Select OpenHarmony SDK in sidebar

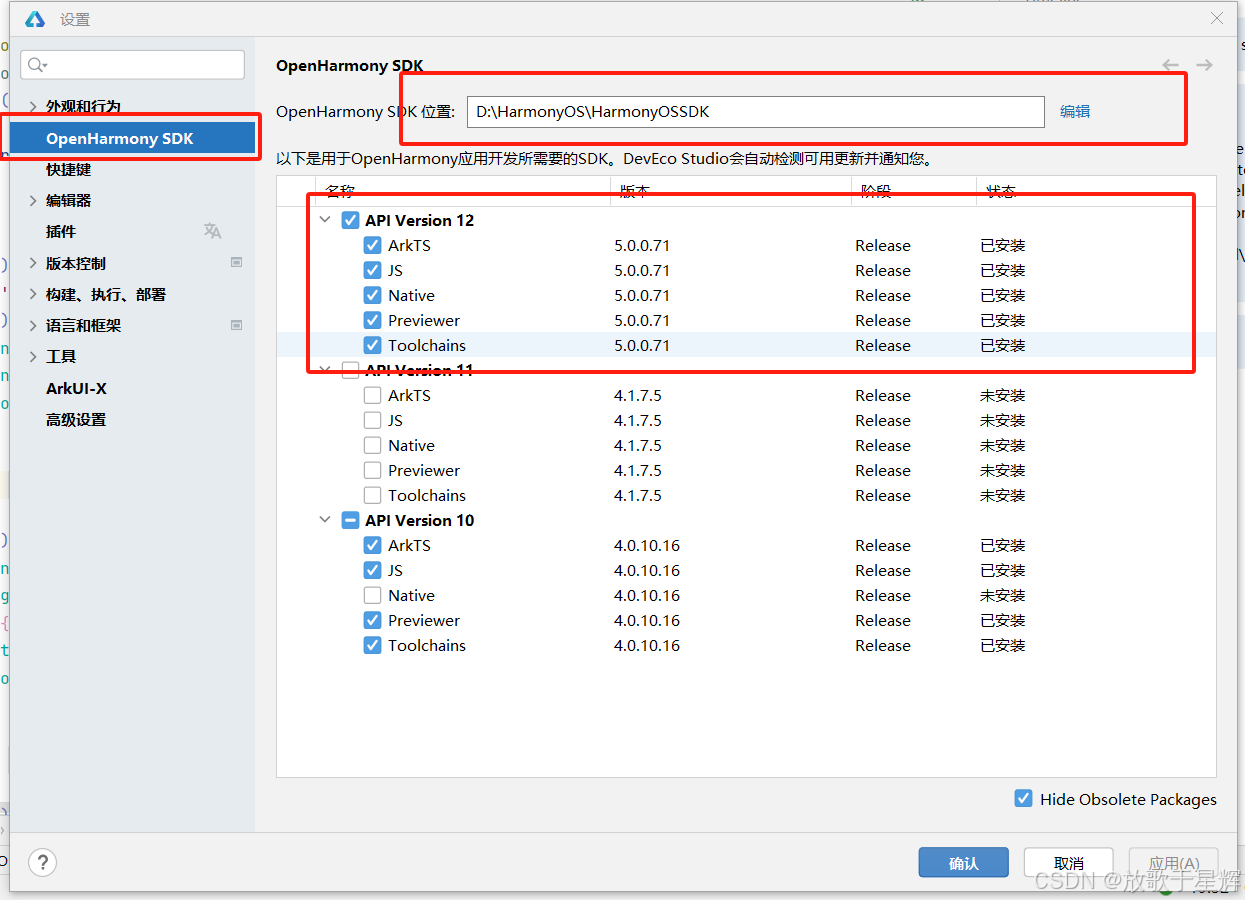tap(132, 138)
